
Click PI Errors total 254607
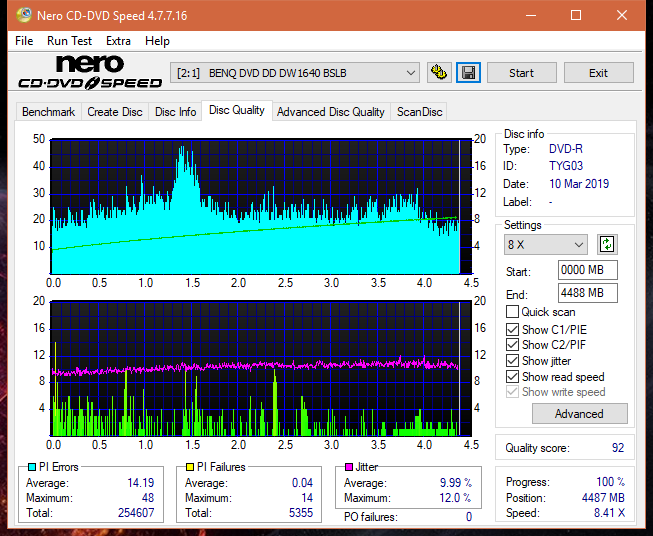(136, 513)
